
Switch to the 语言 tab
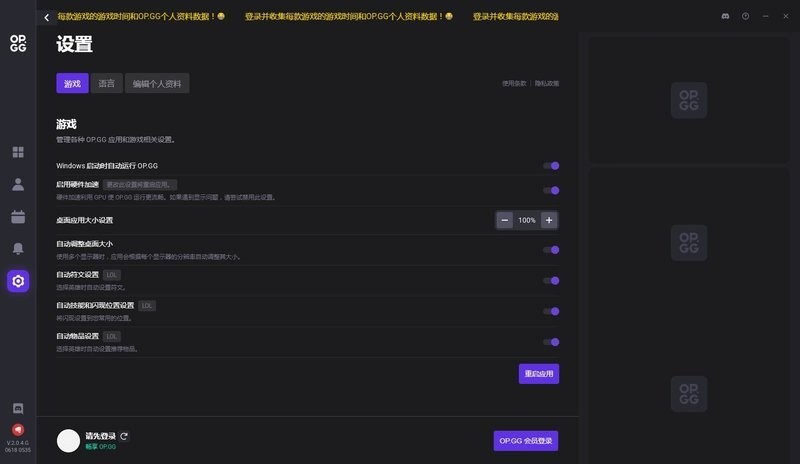pyautogui.click(x=107, y=84)
